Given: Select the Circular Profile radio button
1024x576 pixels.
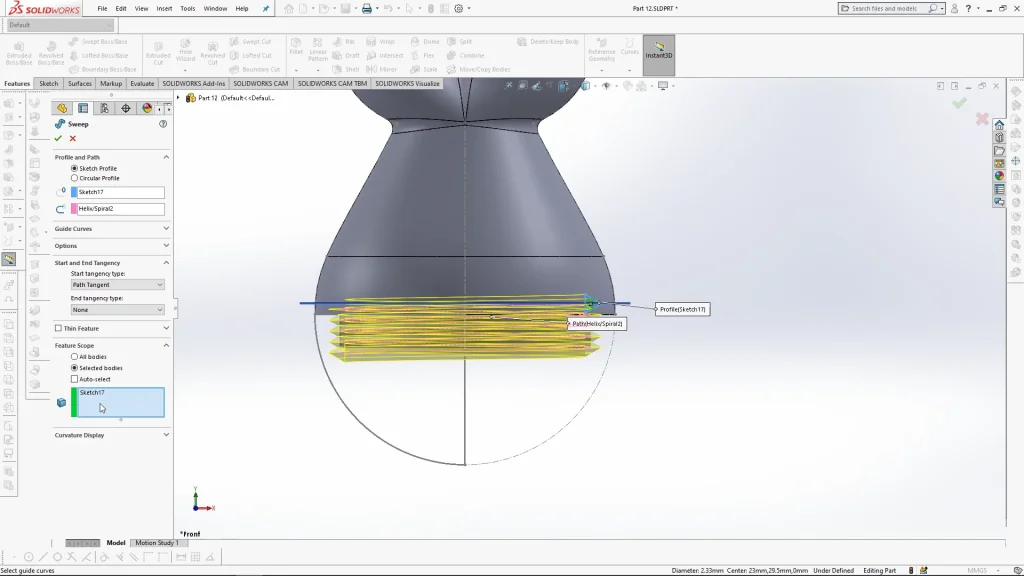Looking at the screenshot, I should coord(74,178).
